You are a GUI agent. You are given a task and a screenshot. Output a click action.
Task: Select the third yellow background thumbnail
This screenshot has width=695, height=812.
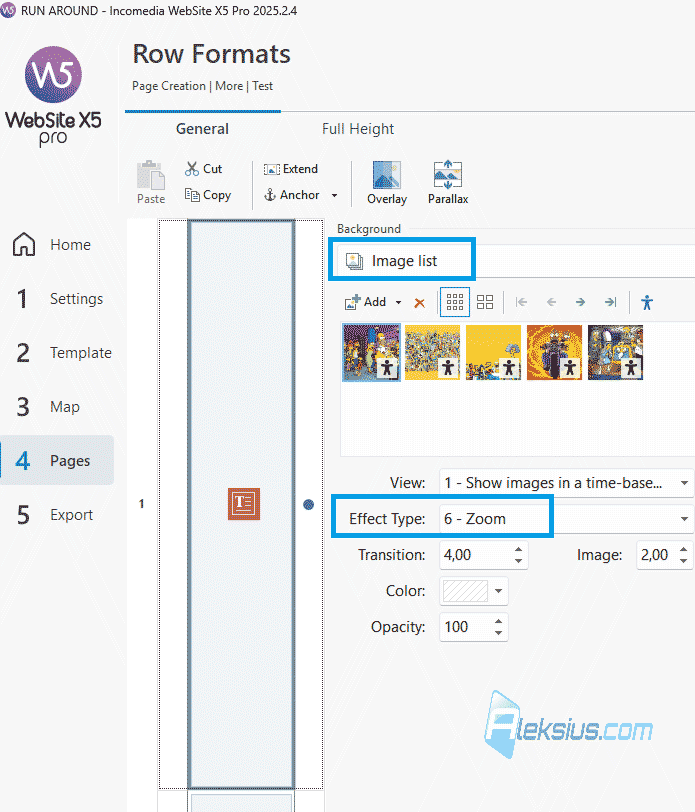pyautogui.click(x=494, y=353)
